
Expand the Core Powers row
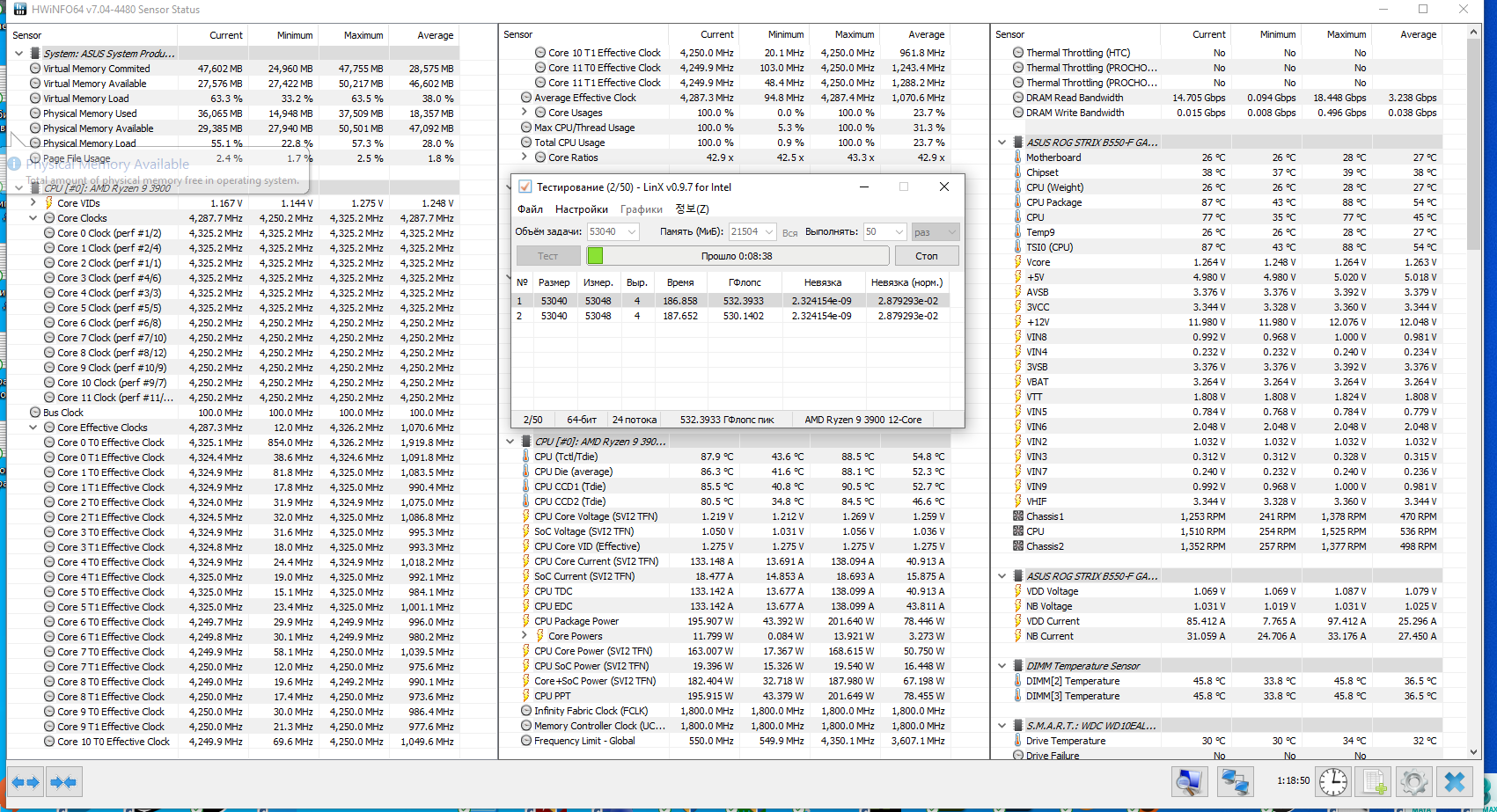pyautogui.click(x=525, y=636)
